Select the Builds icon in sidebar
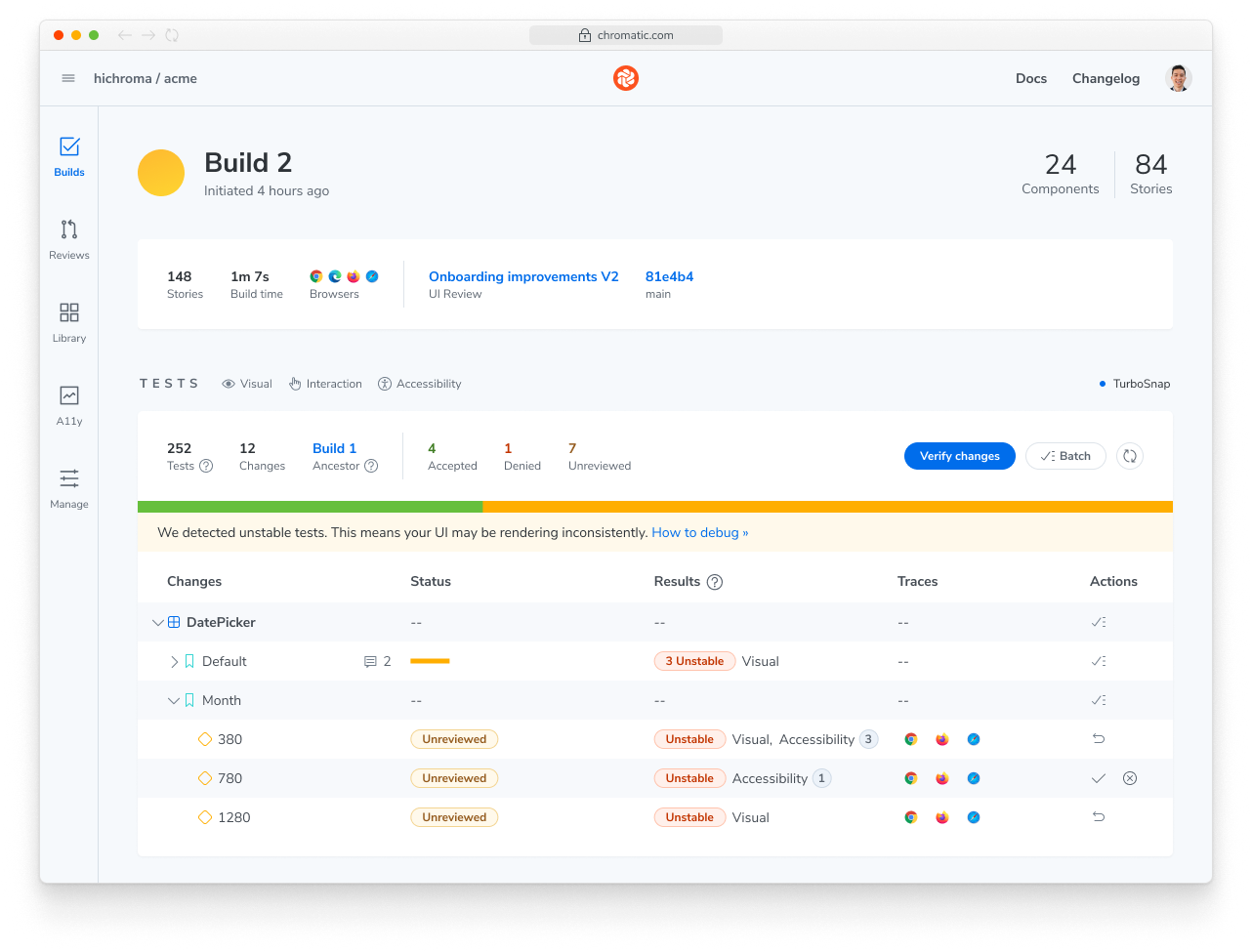The width and height of the screenshot is (1252, 952). coord(68,148)
